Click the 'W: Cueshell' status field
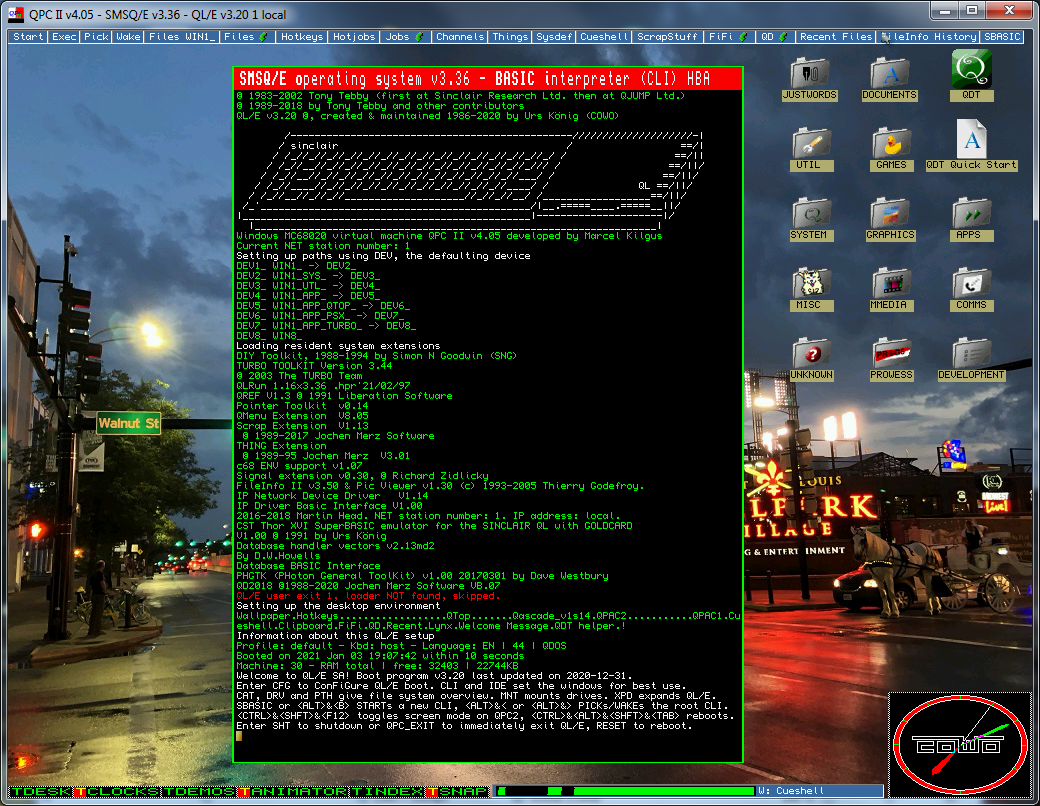The width and height of the screenshot is (1040, 806). tap(820, 791)
